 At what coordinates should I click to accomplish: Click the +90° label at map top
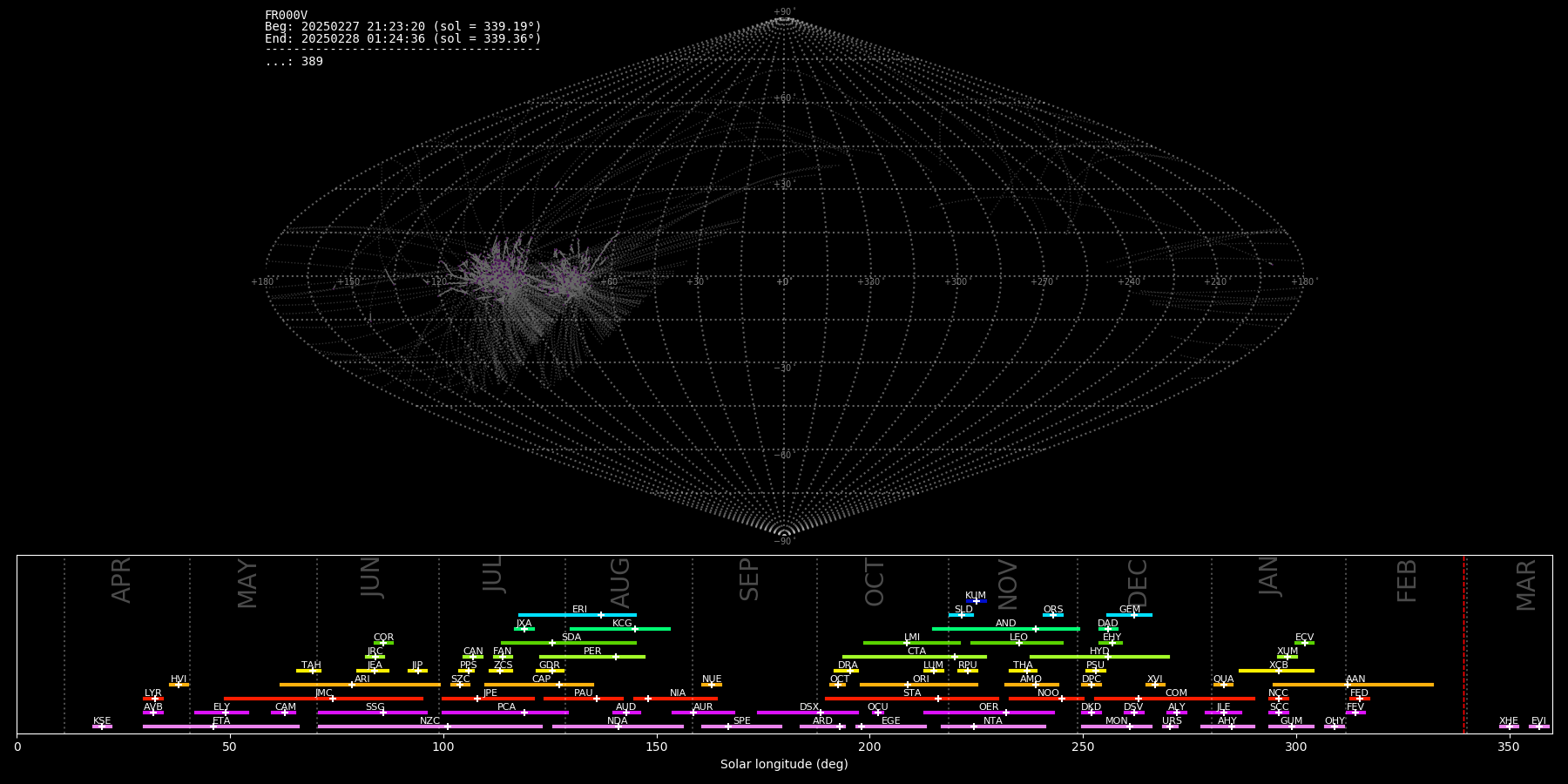(x=784, y=12)
